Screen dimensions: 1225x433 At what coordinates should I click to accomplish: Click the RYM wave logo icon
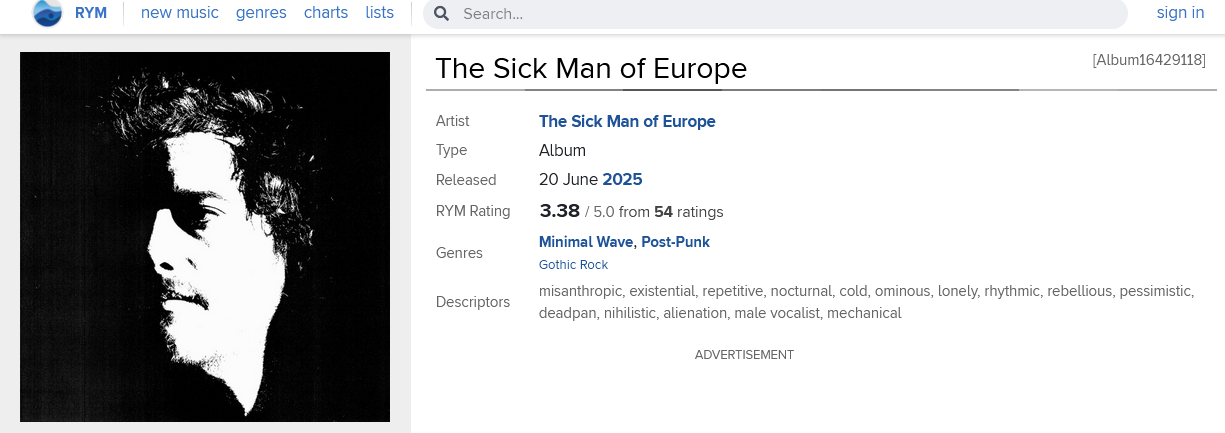[47, 13]
